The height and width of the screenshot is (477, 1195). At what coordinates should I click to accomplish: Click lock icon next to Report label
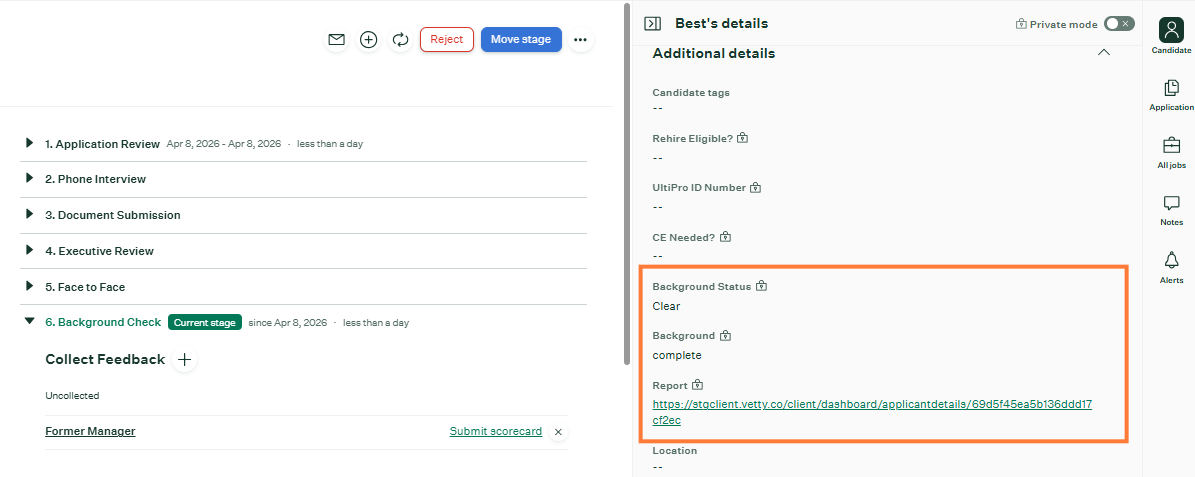click(698, 386)
